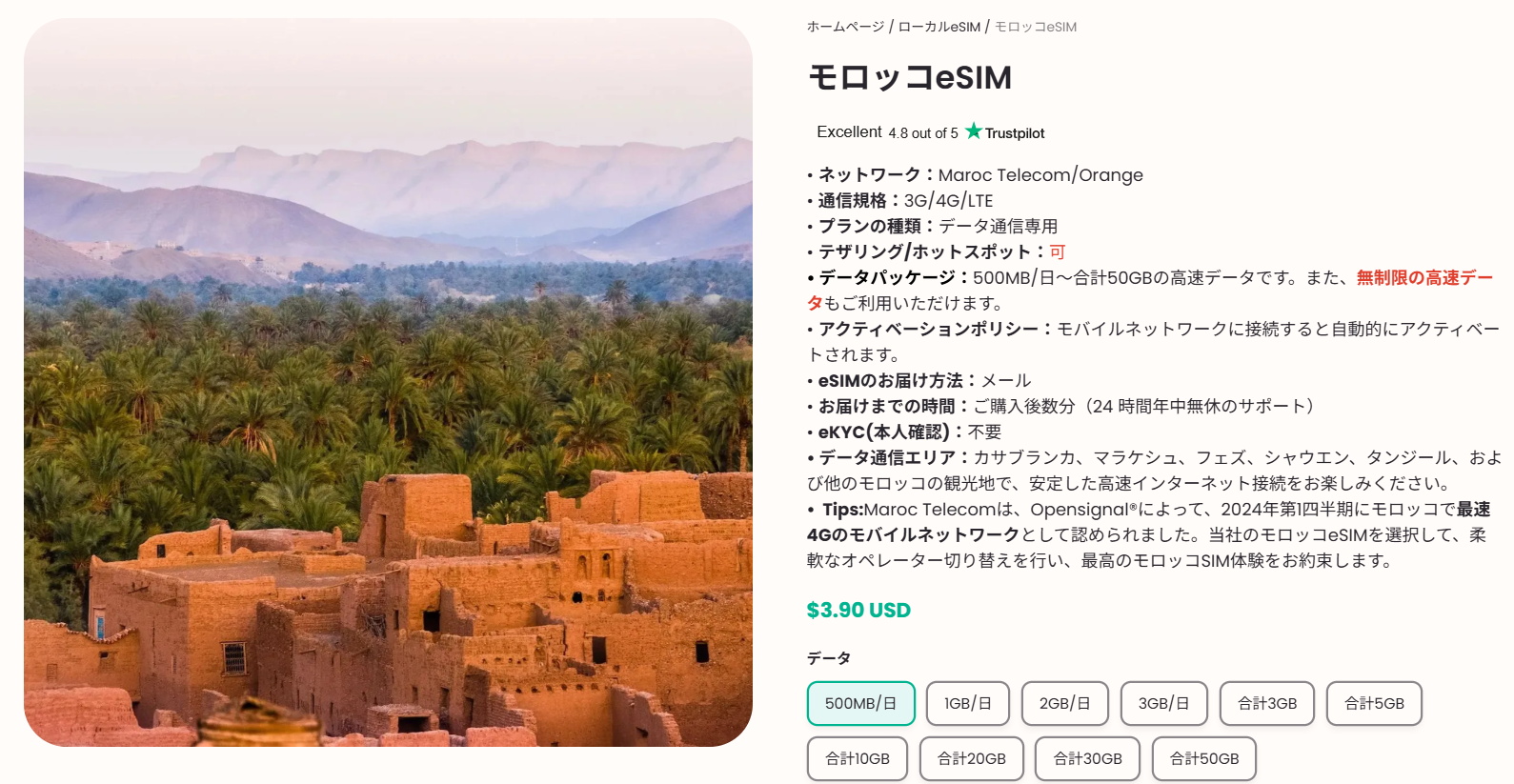1514x784 pixels.
Task: Select the 500MB/日 data option
Action: 860,703
